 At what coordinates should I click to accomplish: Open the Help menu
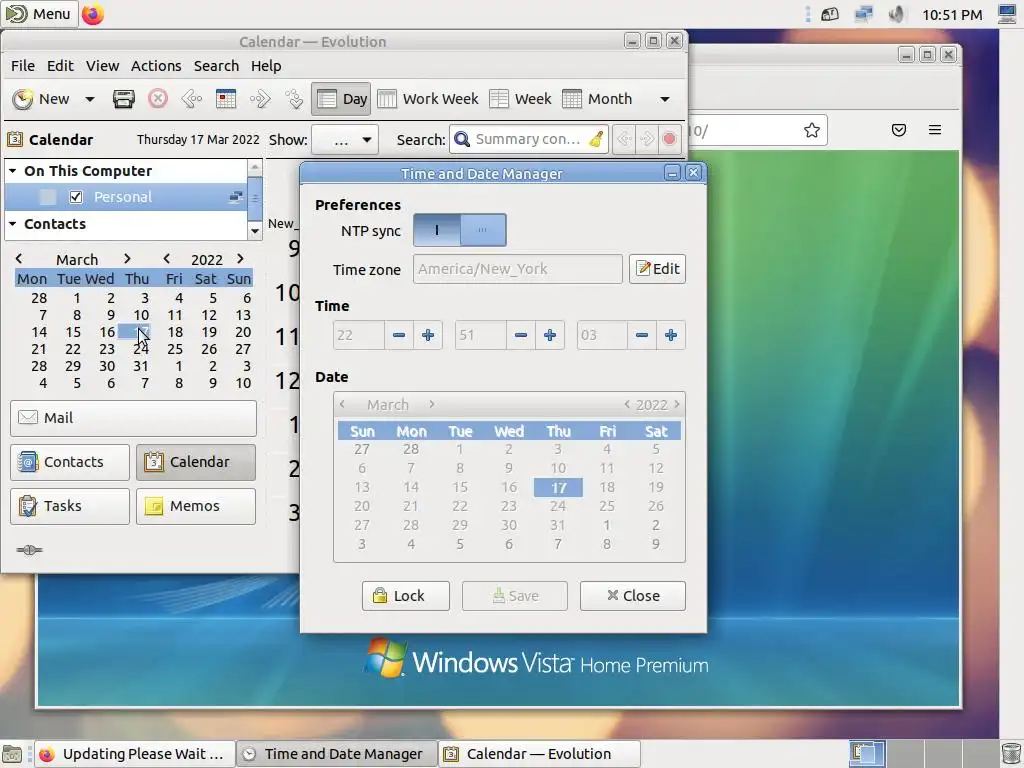point(266,65)
